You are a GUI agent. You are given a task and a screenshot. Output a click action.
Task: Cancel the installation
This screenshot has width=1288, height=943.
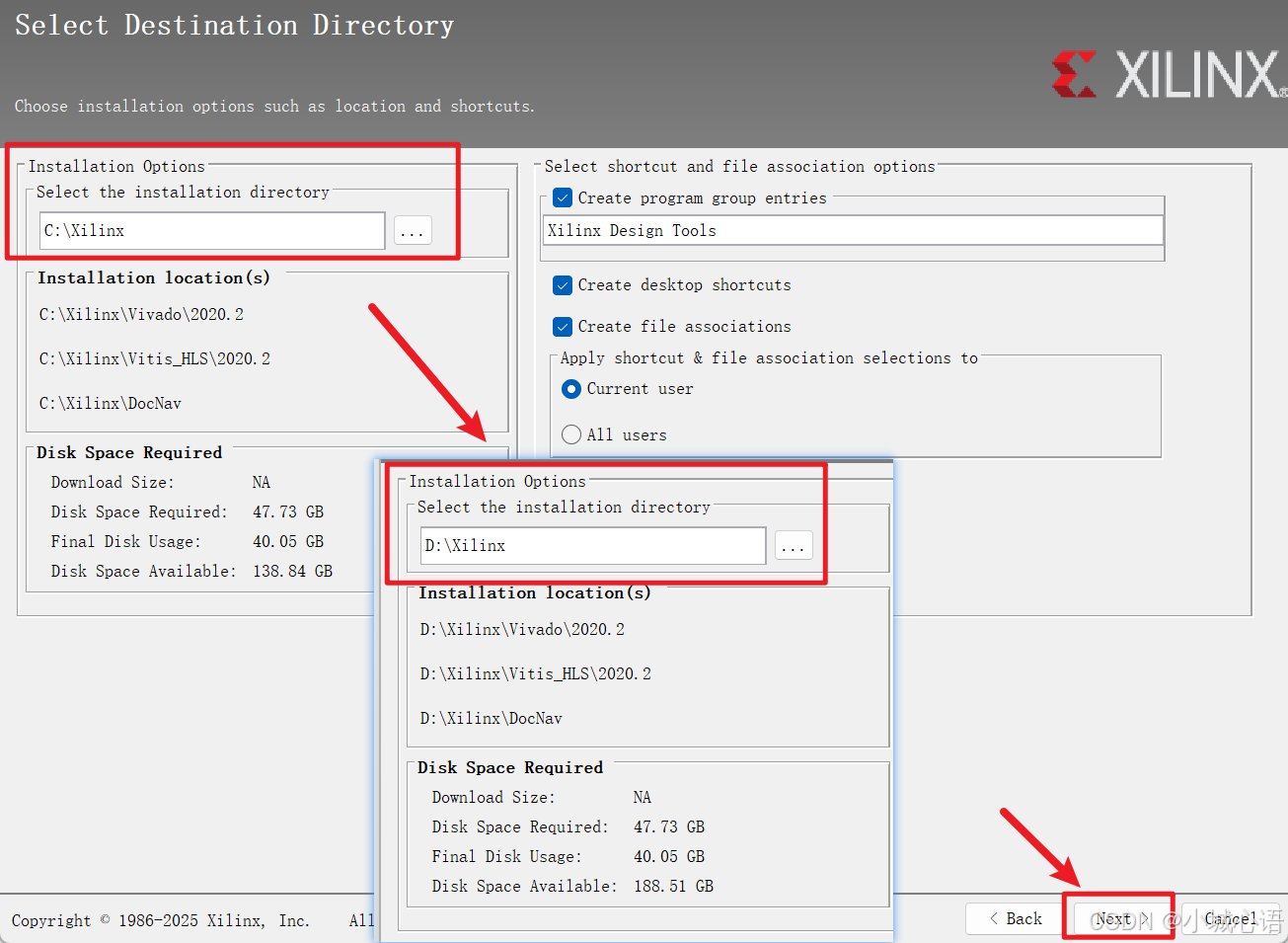coord(1230,918)
